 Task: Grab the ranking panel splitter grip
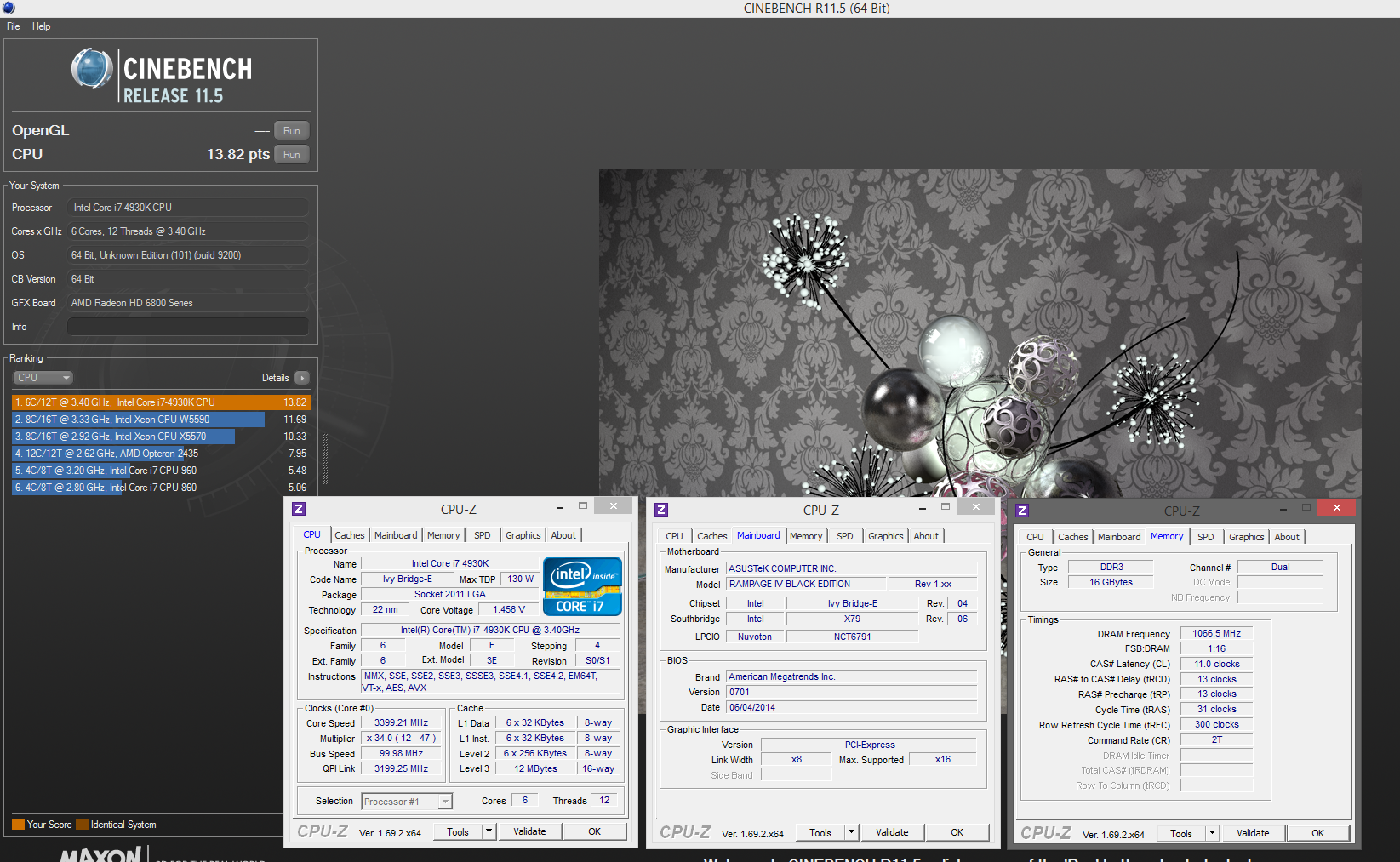(x=325, y=460)
